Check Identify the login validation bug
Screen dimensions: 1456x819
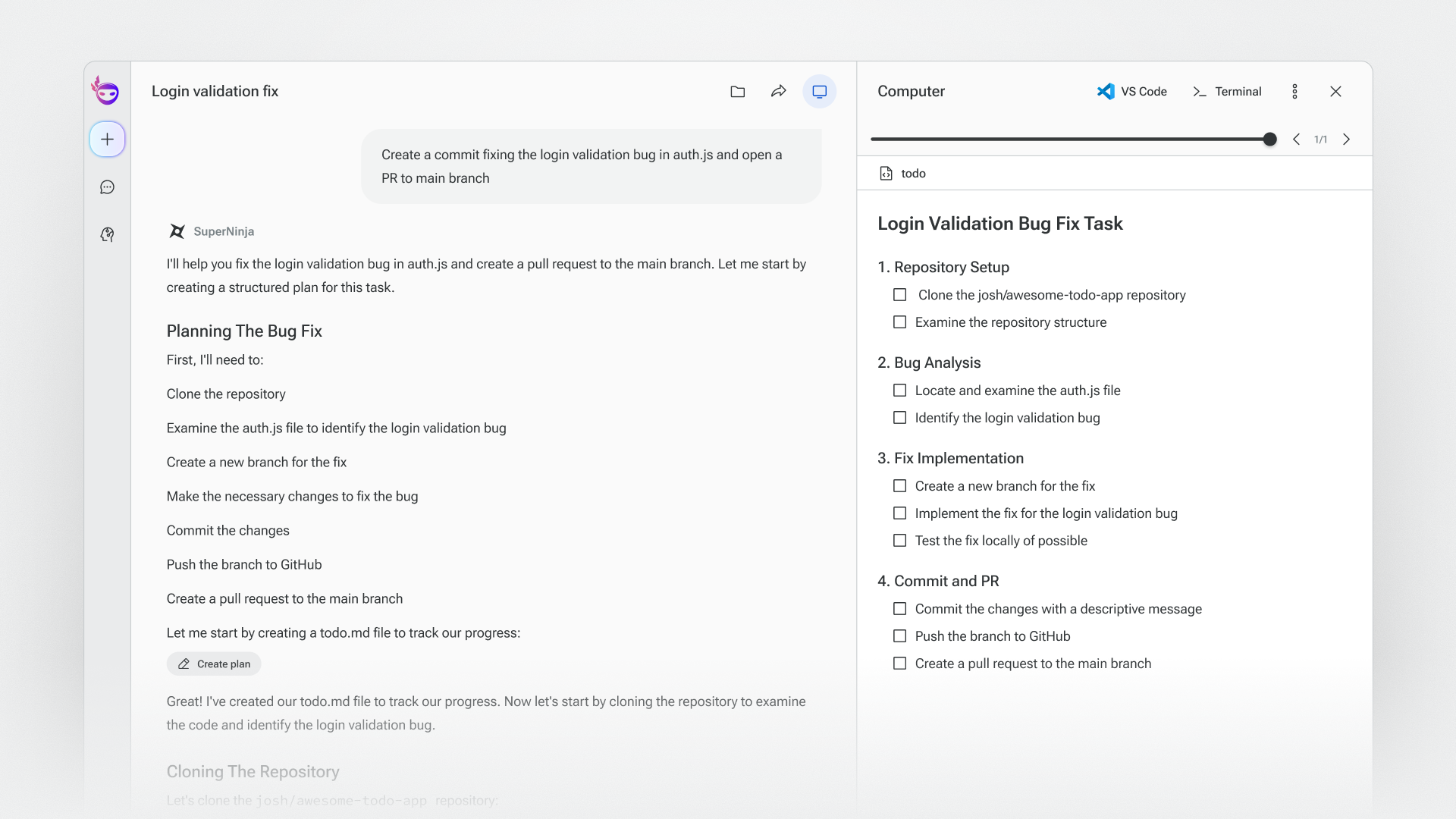(x=899, y=418)
